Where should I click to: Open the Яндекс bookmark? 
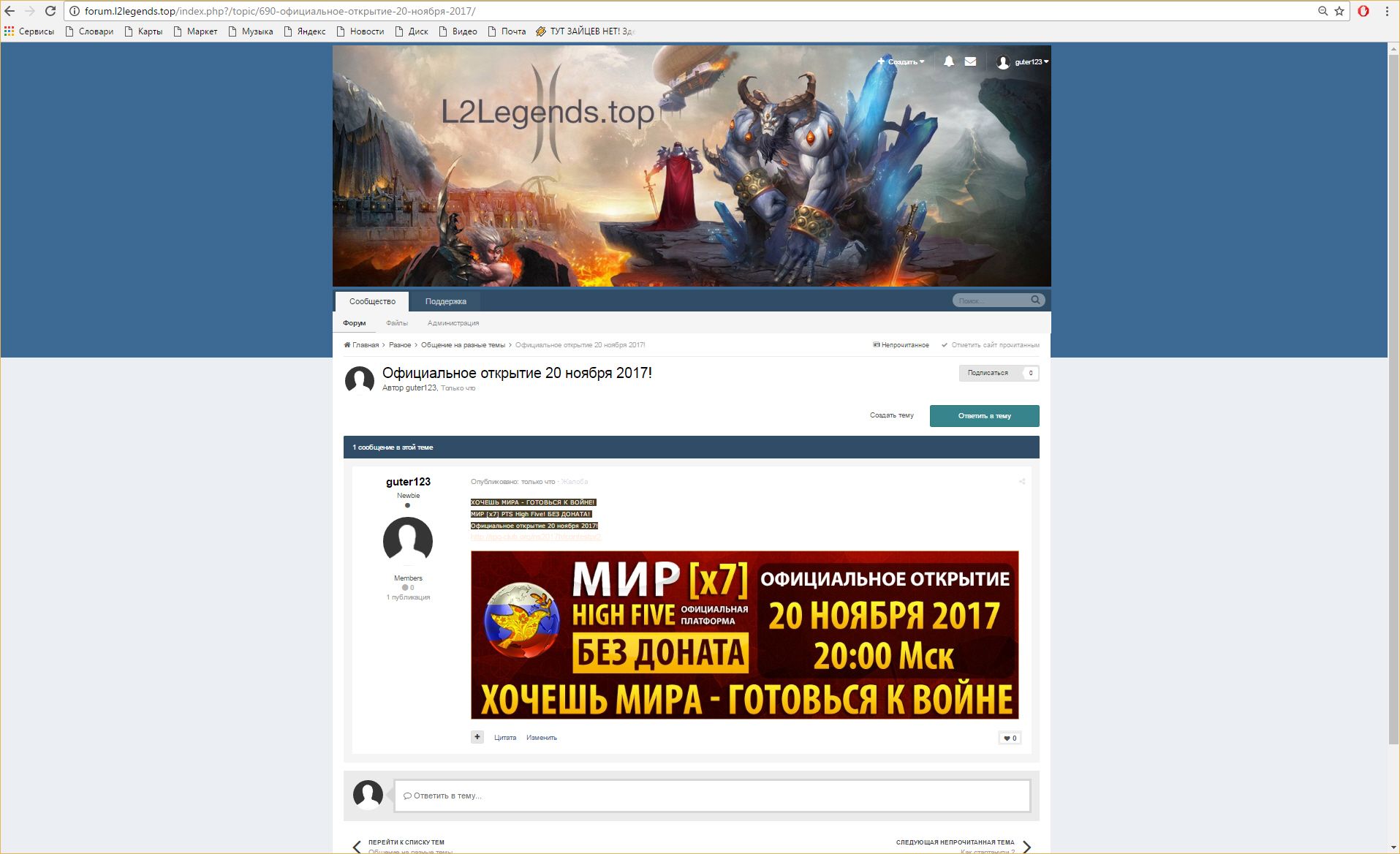(x=304, y=31)
